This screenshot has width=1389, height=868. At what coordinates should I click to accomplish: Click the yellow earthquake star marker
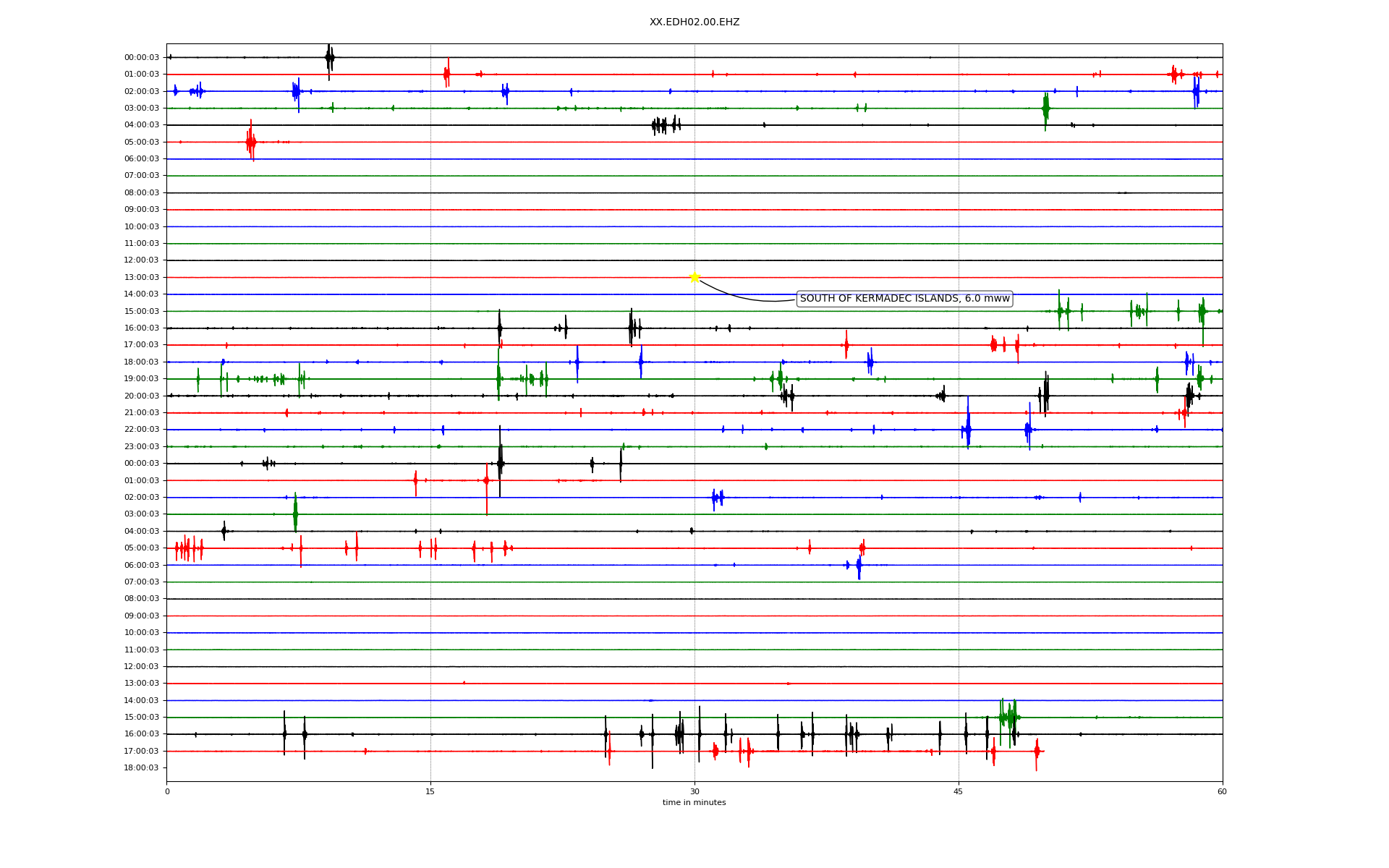[694, 277]
